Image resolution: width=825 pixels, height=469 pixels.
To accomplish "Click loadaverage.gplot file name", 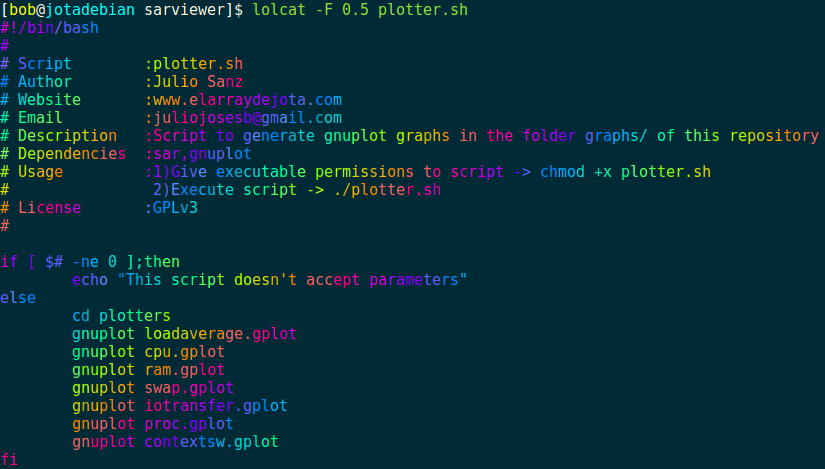I will click(220, 334).
